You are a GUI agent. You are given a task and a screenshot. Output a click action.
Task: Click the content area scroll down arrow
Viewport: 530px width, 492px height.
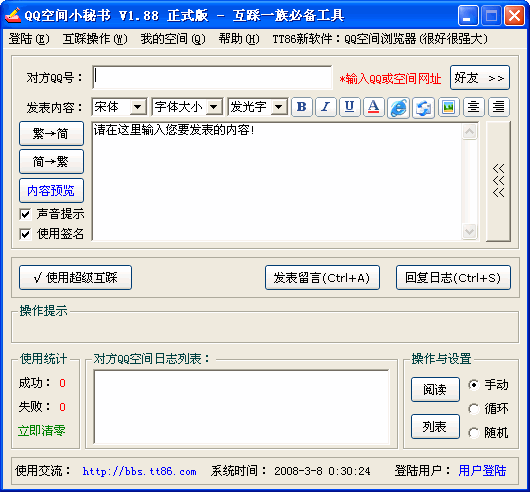469,231
